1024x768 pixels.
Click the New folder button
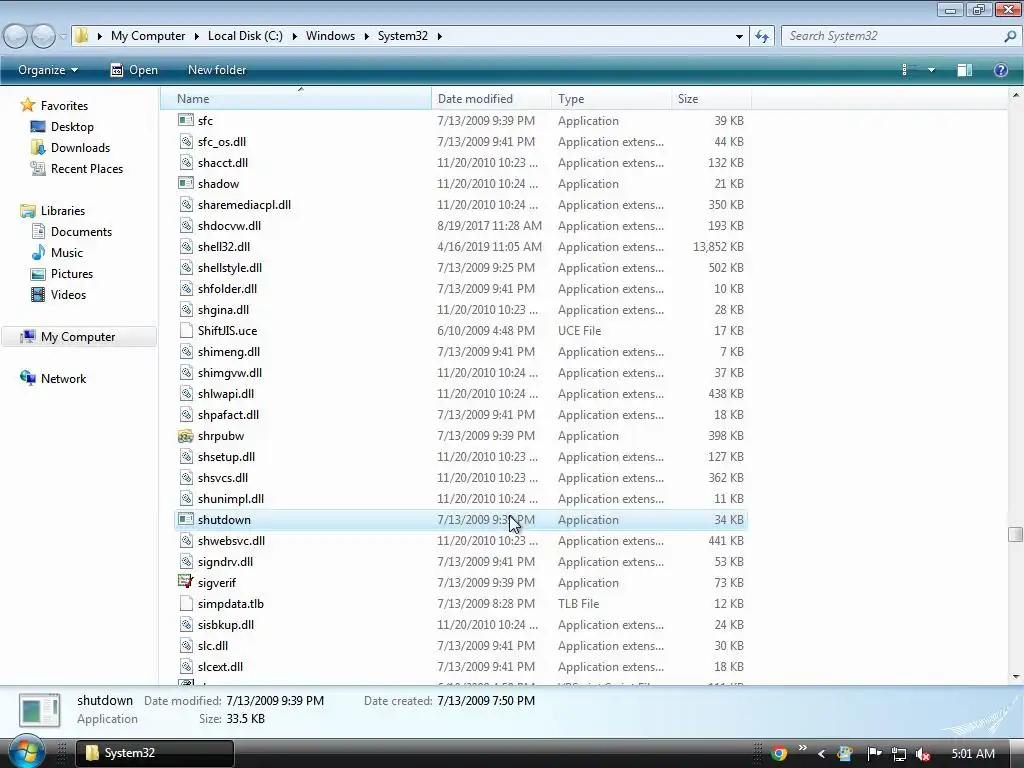(217, 70)
